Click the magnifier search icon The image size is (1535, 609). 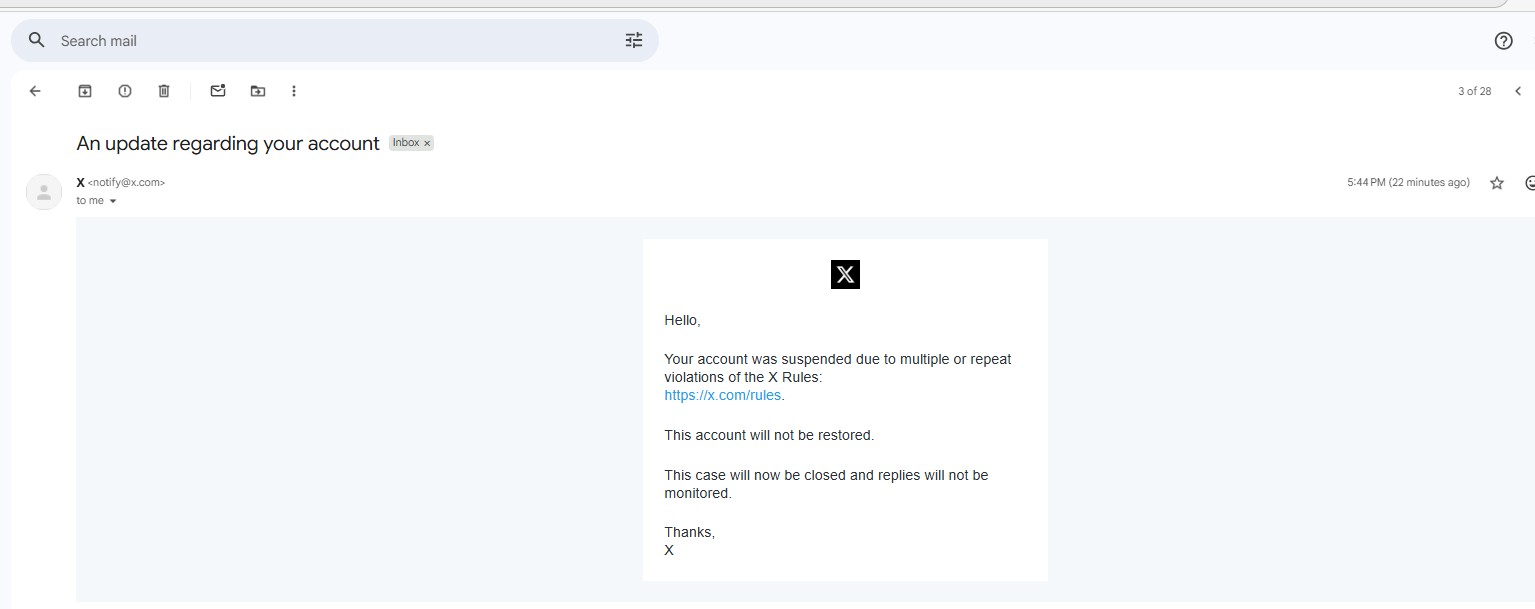[x=37, y=40]
